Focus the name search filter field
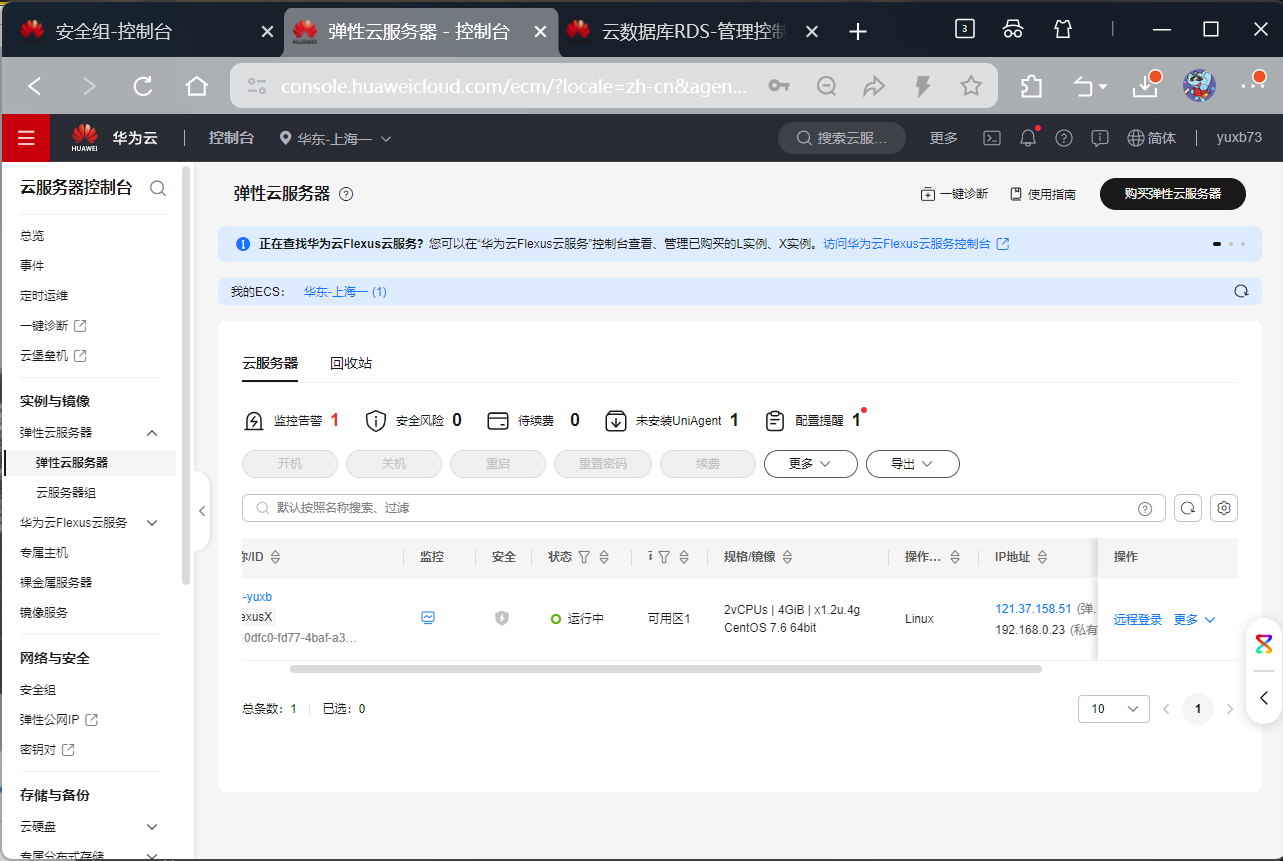Image resolution: width=1283 pixels, height=861 pixels. (x=704, y=508)
